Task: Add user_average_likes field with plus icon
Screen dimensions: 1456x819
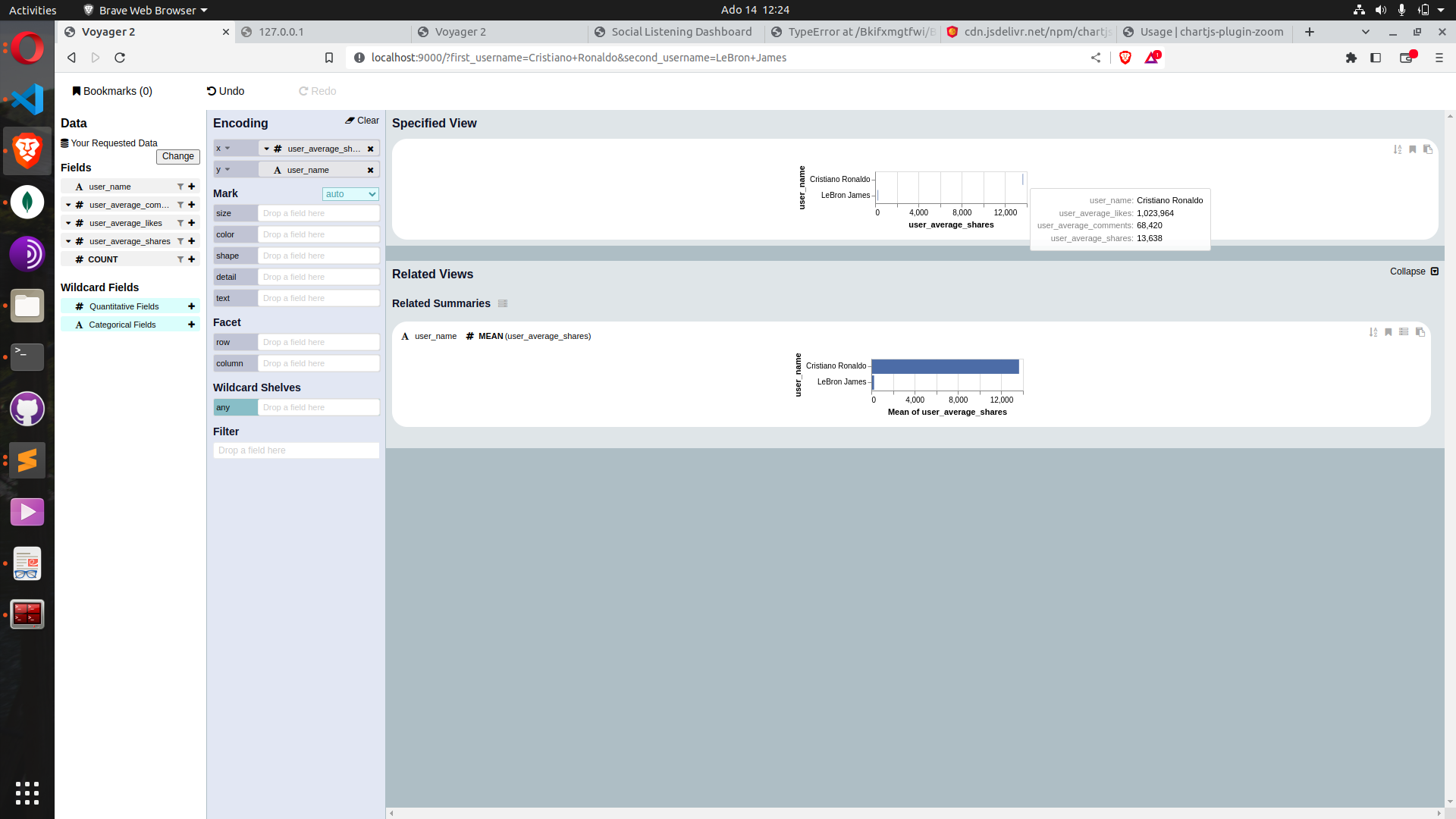Action: [x=192, y=223]
